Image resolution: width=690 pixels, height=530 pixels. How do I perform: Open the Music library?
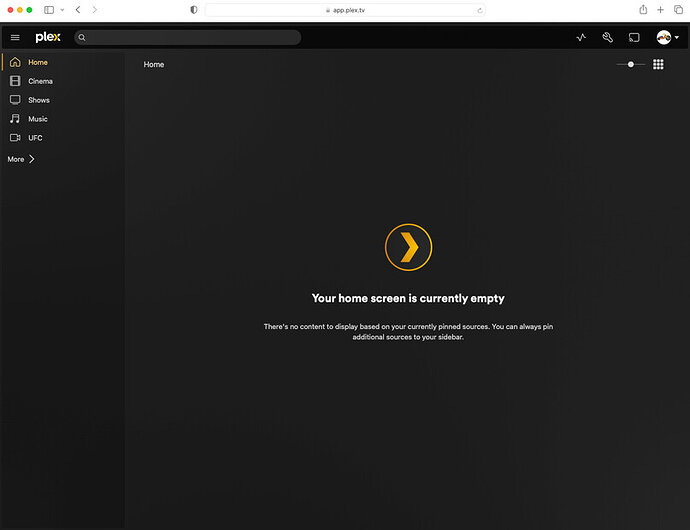click(38, 119)
